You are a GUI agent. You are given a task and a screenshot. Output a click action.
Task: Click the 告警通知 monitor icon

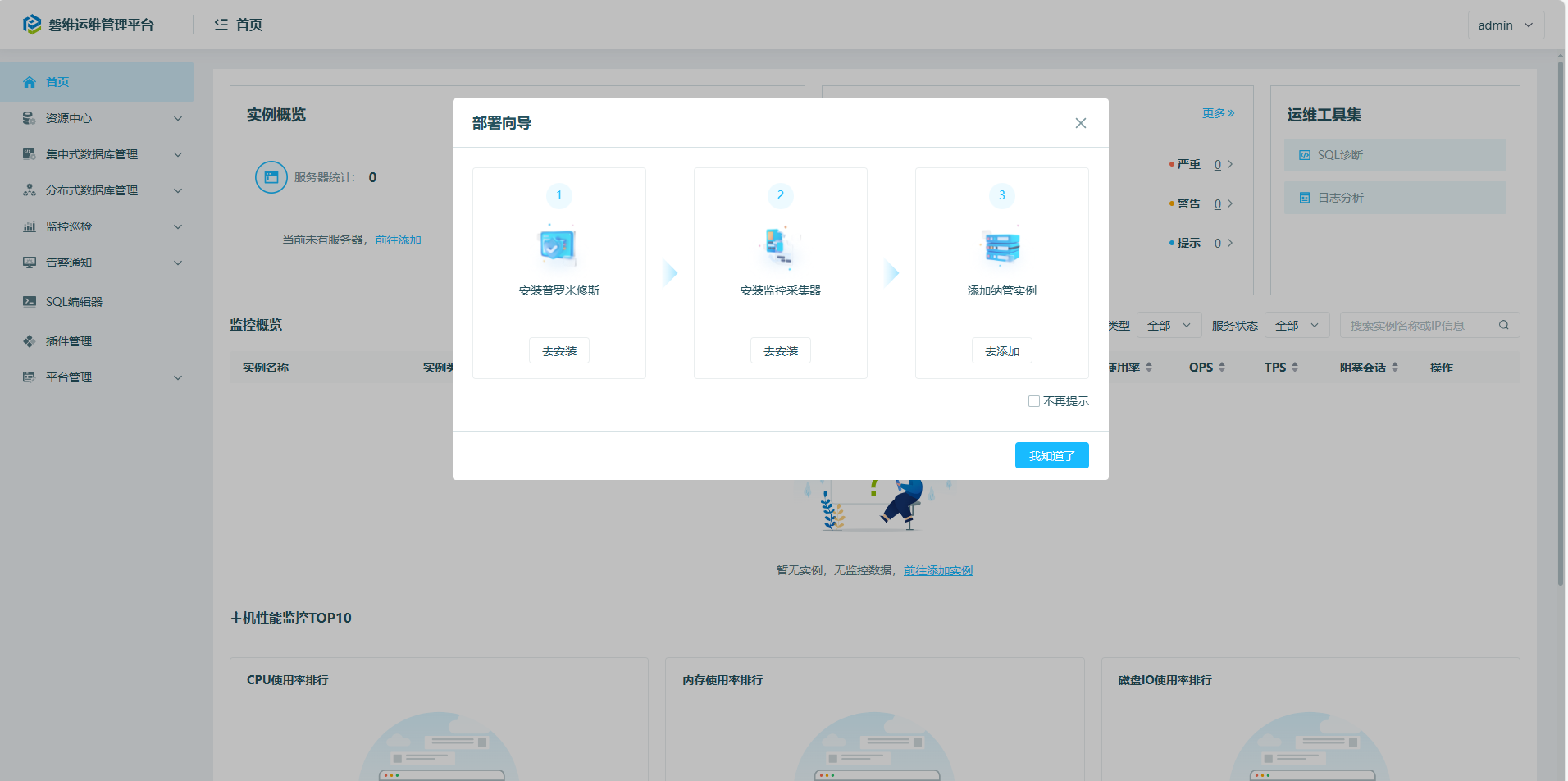[30, 263]
